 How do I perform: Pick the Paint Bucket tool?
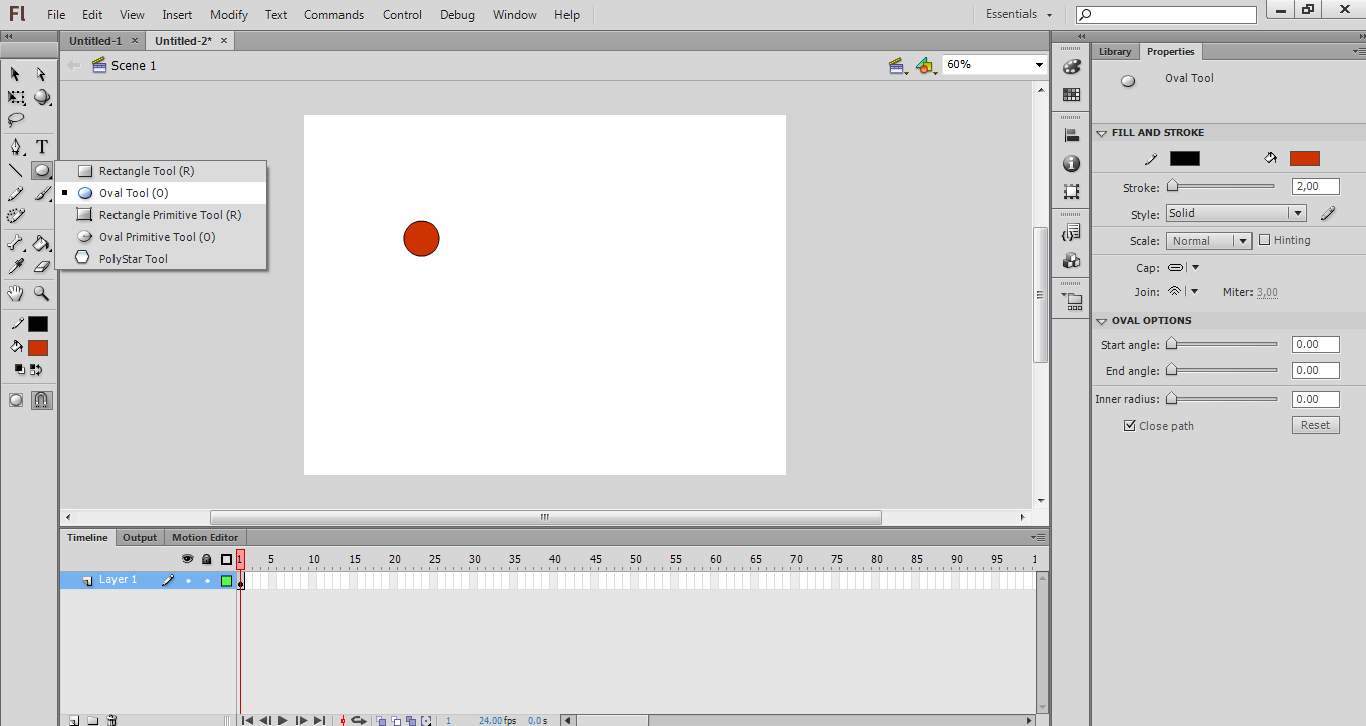pos(41,243)
